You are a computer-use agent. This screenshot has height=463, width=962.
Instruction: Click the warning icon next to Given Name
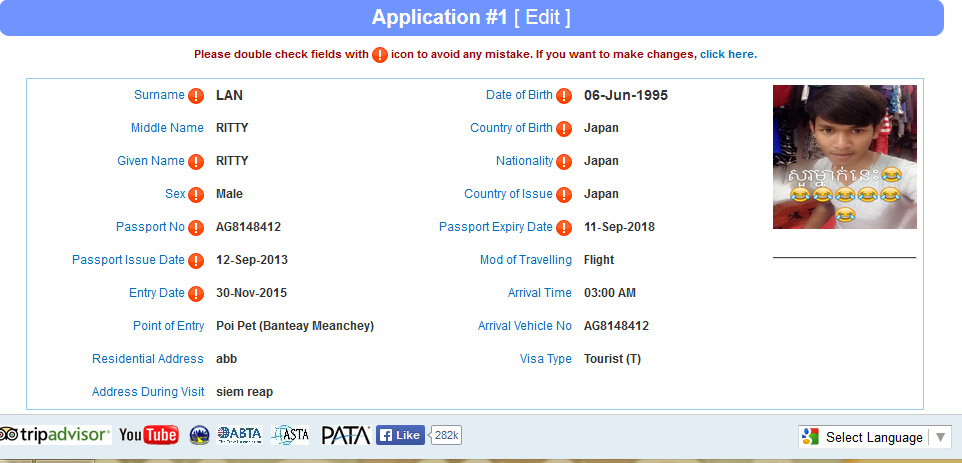click(196, 162)
